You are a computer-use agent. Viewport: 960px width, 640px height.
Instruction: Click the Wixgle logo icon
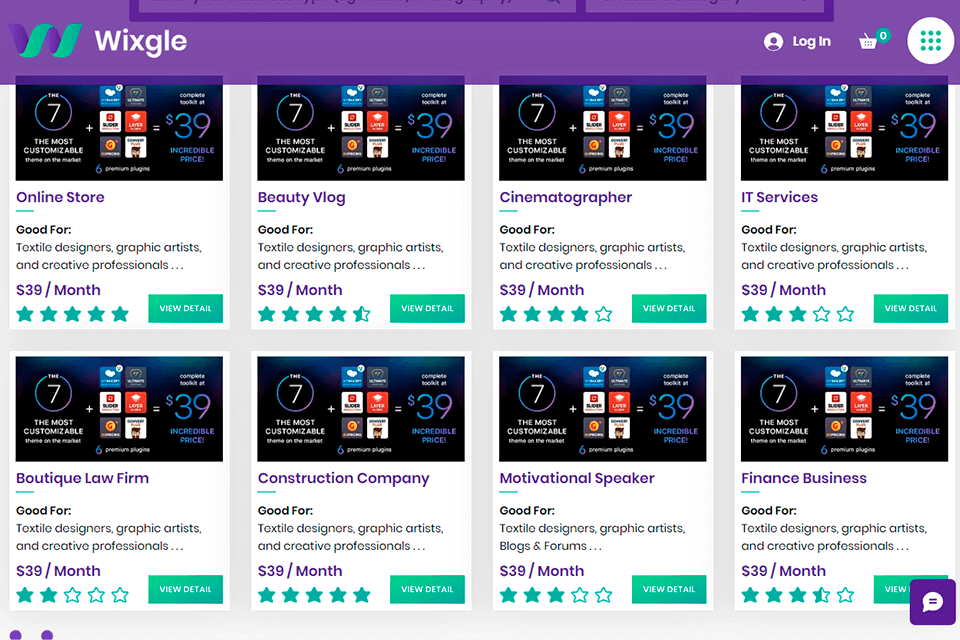tap(45, 41)
